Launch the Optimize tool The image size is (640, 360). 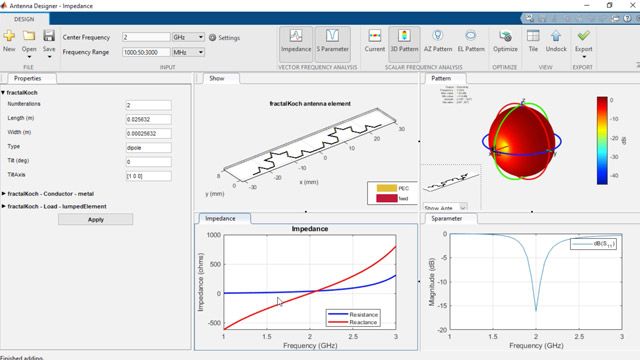[x=505, y=41]
